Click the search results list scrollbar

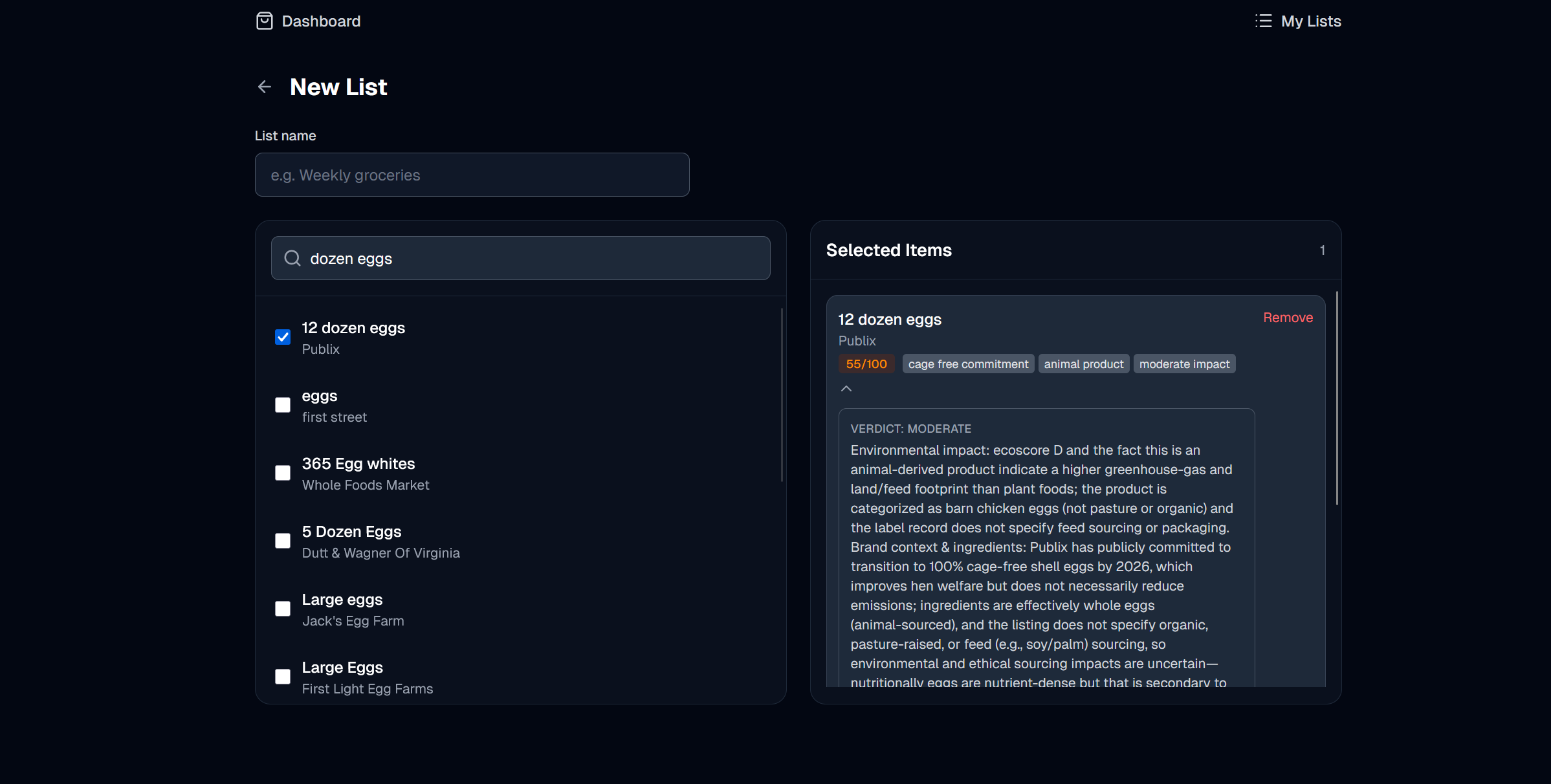(782, 395)
